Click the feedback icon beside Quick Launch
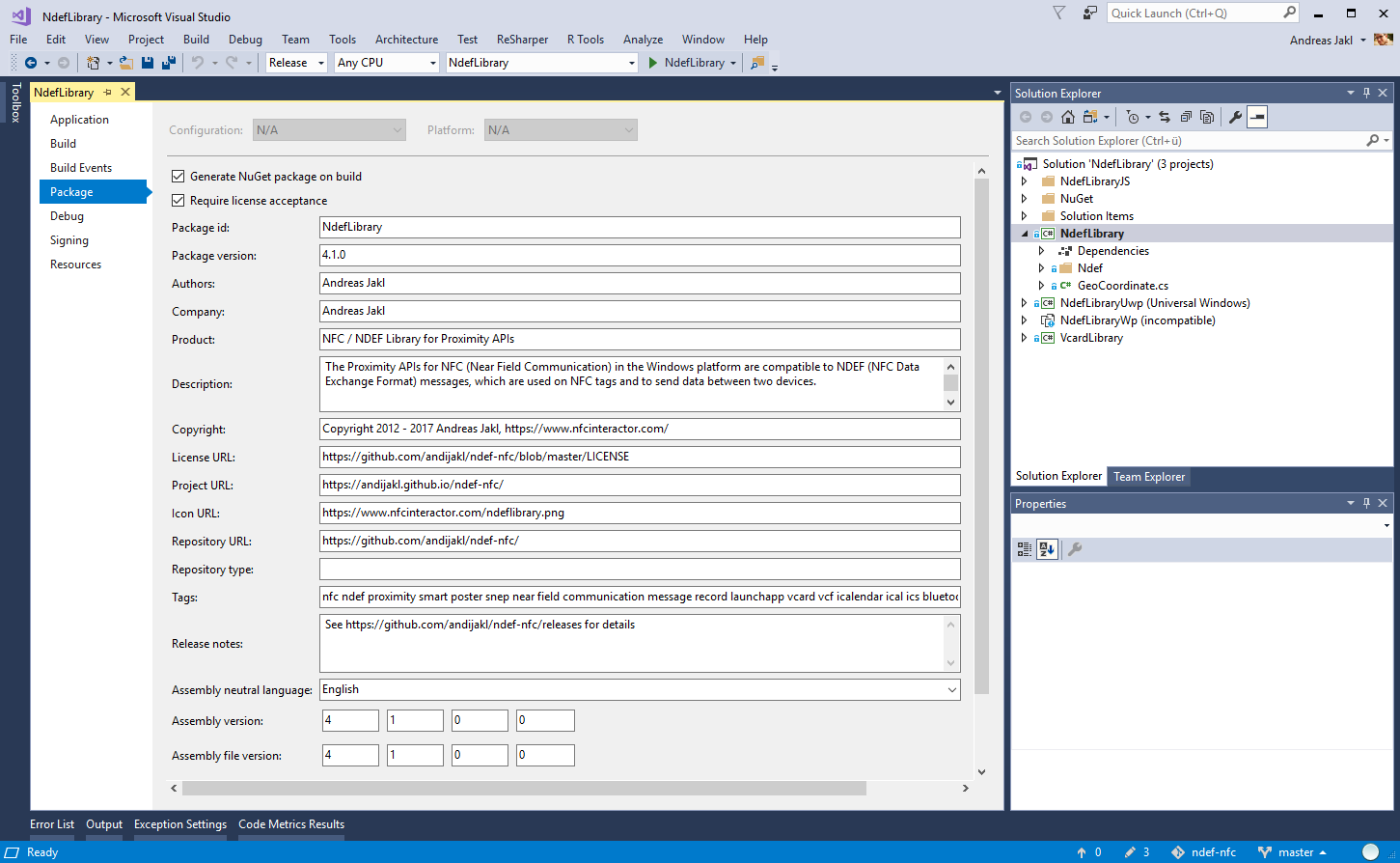Screen dimensions: 1400x863 (x=1090, y=14)
